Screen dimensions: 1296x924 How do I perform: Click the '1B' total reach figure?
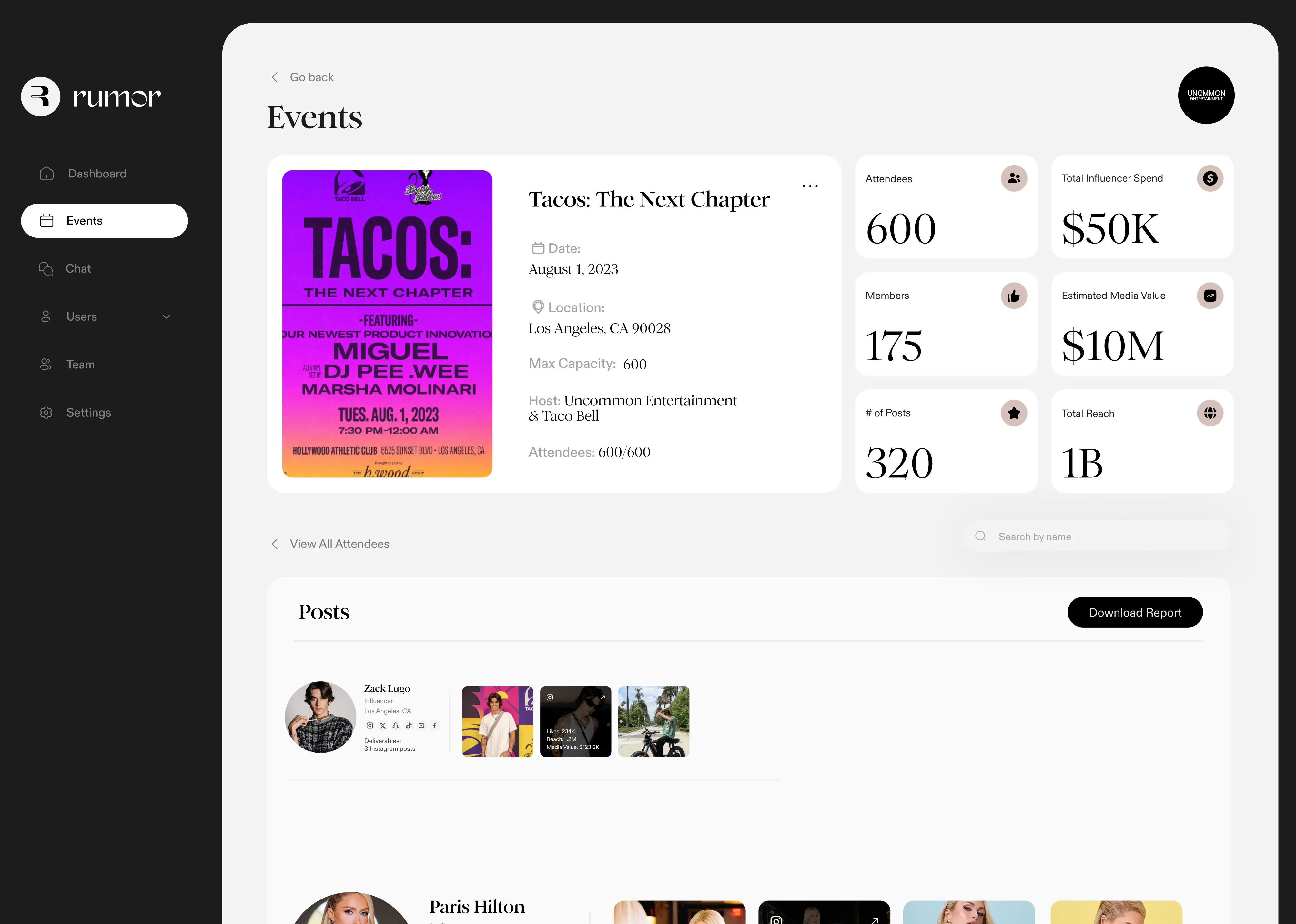click(x=1082, y=463)
